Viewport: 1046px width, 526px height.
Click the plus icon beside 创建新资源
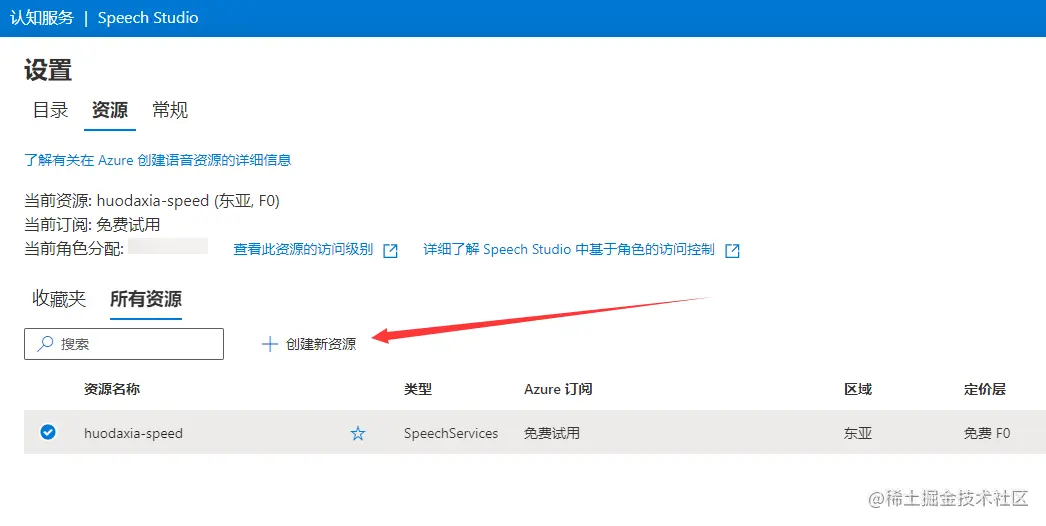click(x=270, y=344)
